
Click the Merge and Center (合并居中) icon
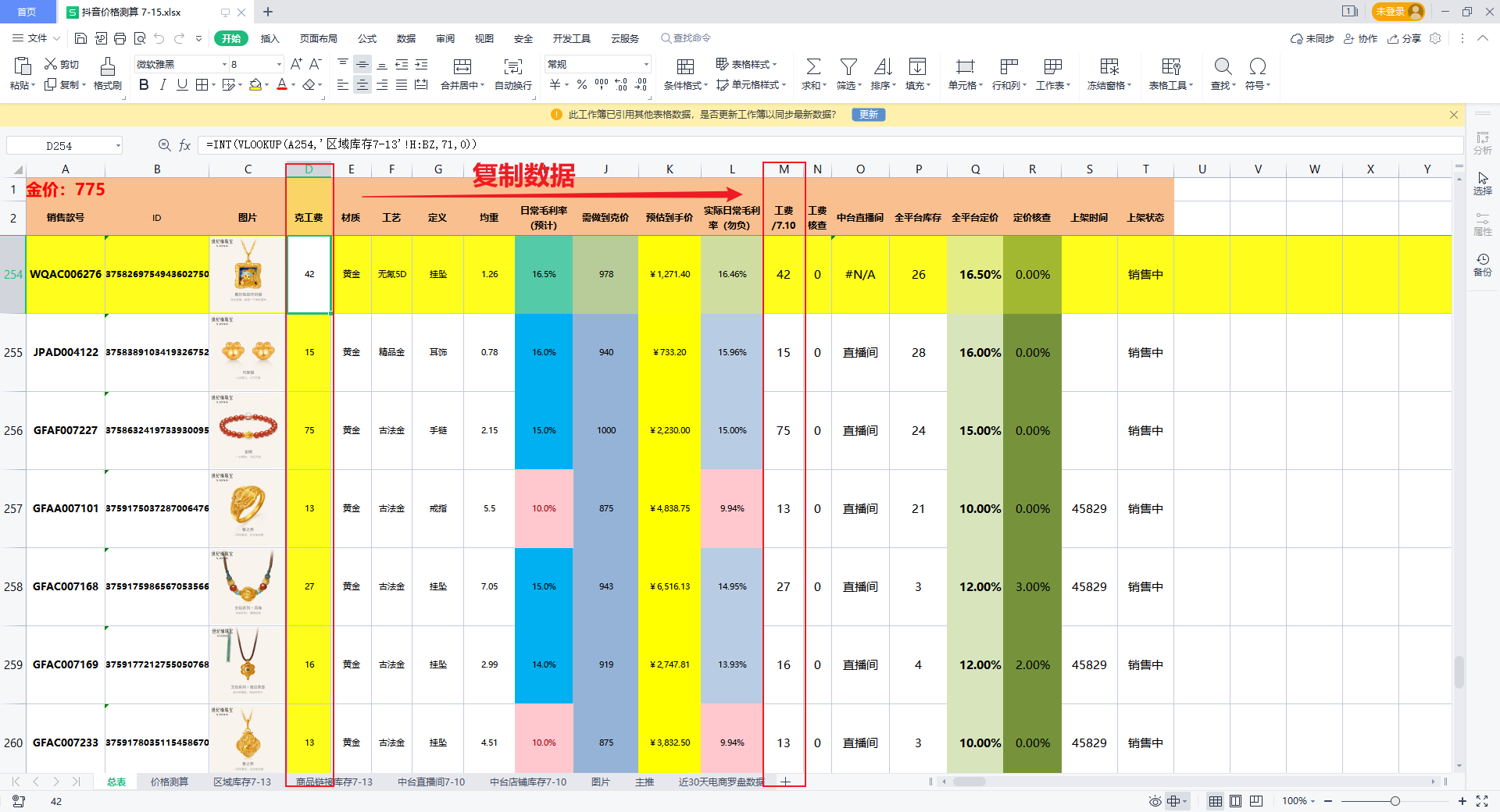[462, 67]
